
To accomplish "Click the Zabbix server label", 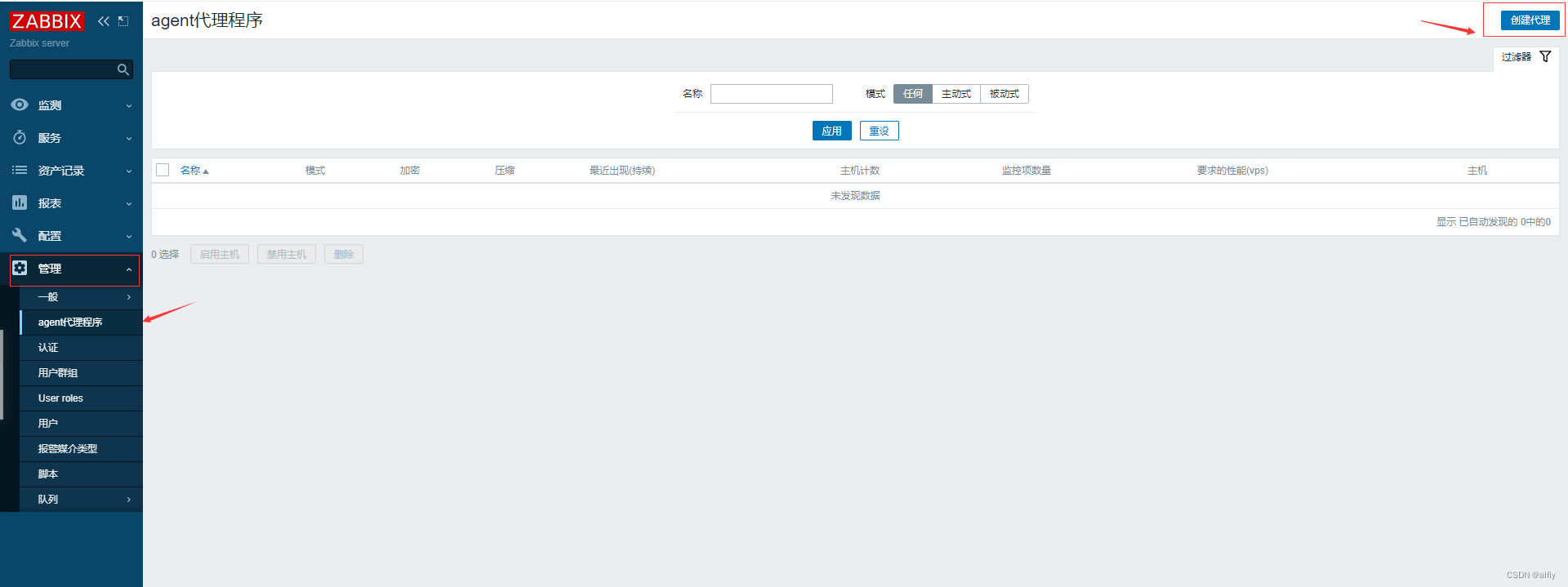I will pos(39,43).
